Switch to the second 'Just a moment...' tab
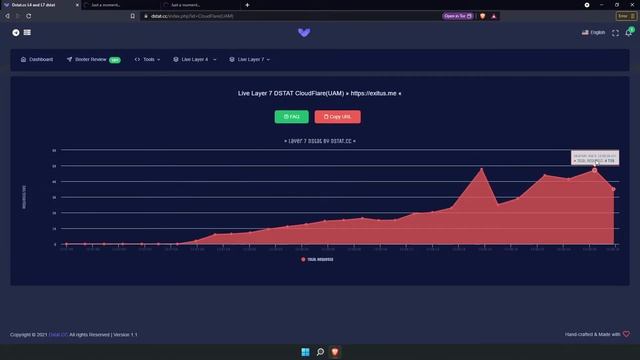 point(121,5)
